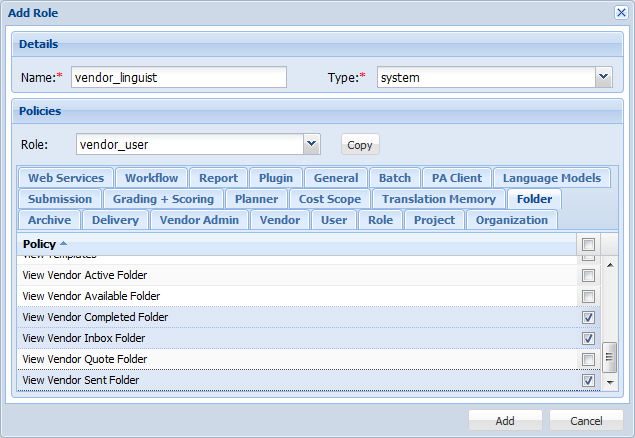Image resolution: width=635 pixels, height=438 pixels.
Task: Select the Vendor Admin tab
Action: (x=199, y=220)
